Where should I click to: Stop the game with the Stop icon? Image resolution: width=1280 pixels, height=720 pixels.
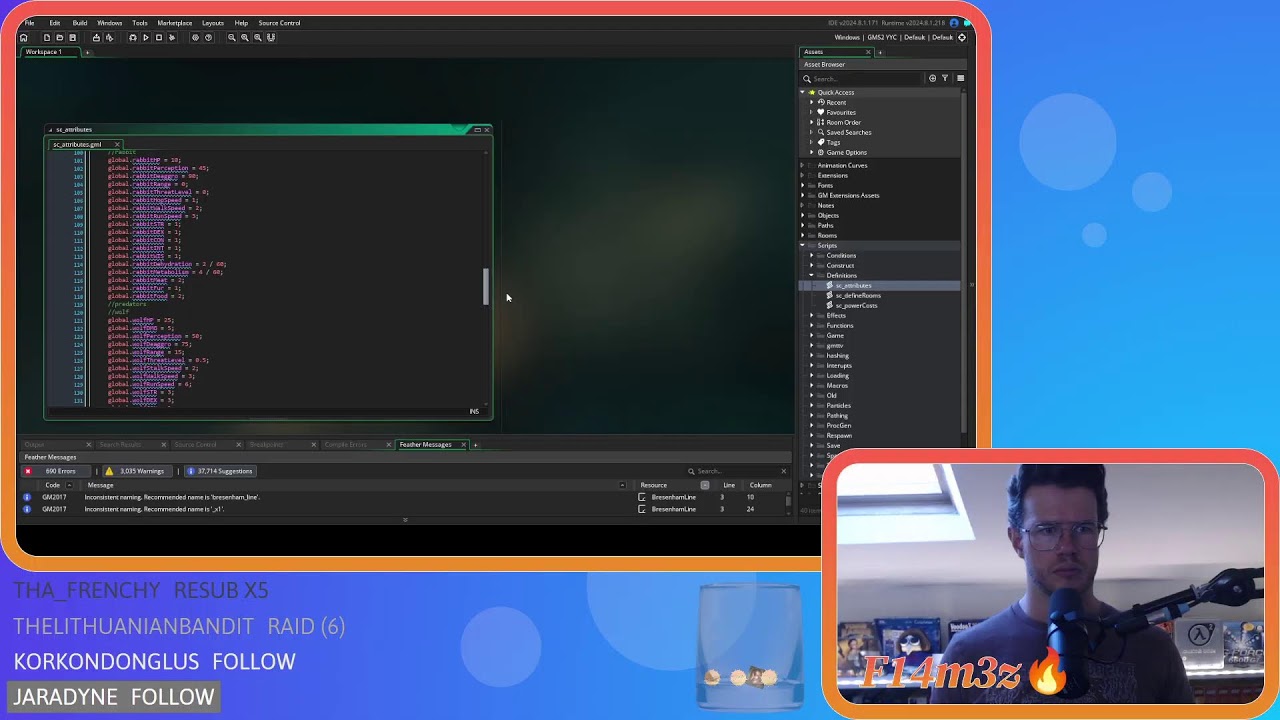[x=158, y=37]
